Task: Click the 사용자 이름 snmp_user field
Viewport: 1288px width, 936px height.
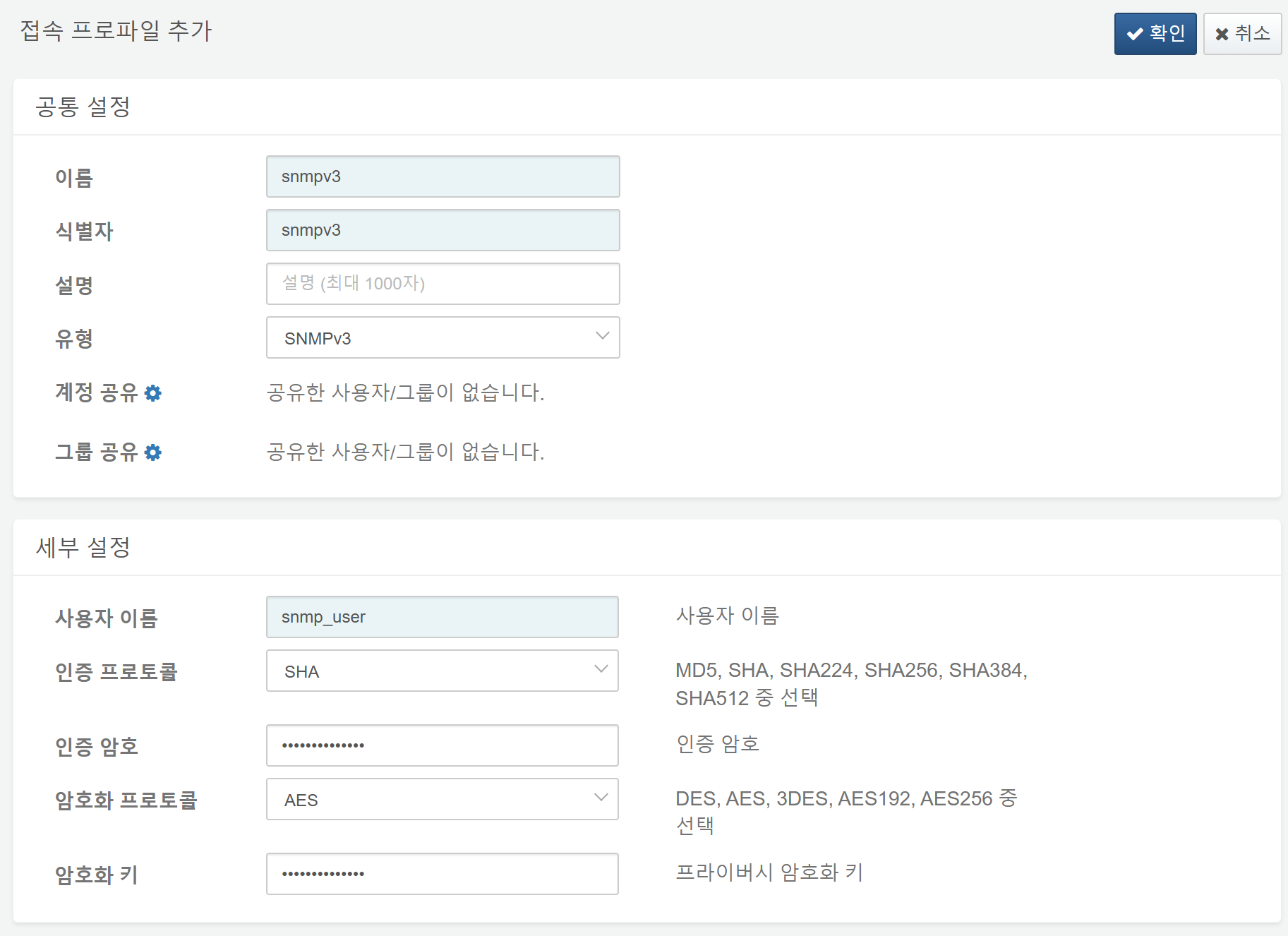Action: [442, 617]
